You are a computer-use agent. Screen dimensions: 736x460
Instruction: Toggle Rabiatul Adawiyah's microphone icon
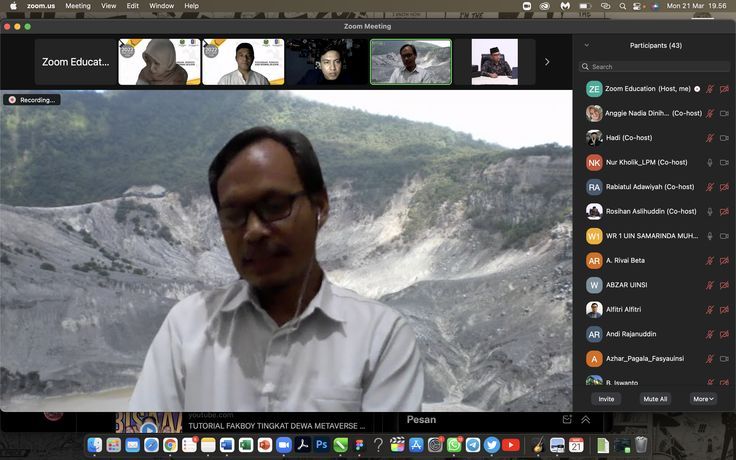point(710,187)
